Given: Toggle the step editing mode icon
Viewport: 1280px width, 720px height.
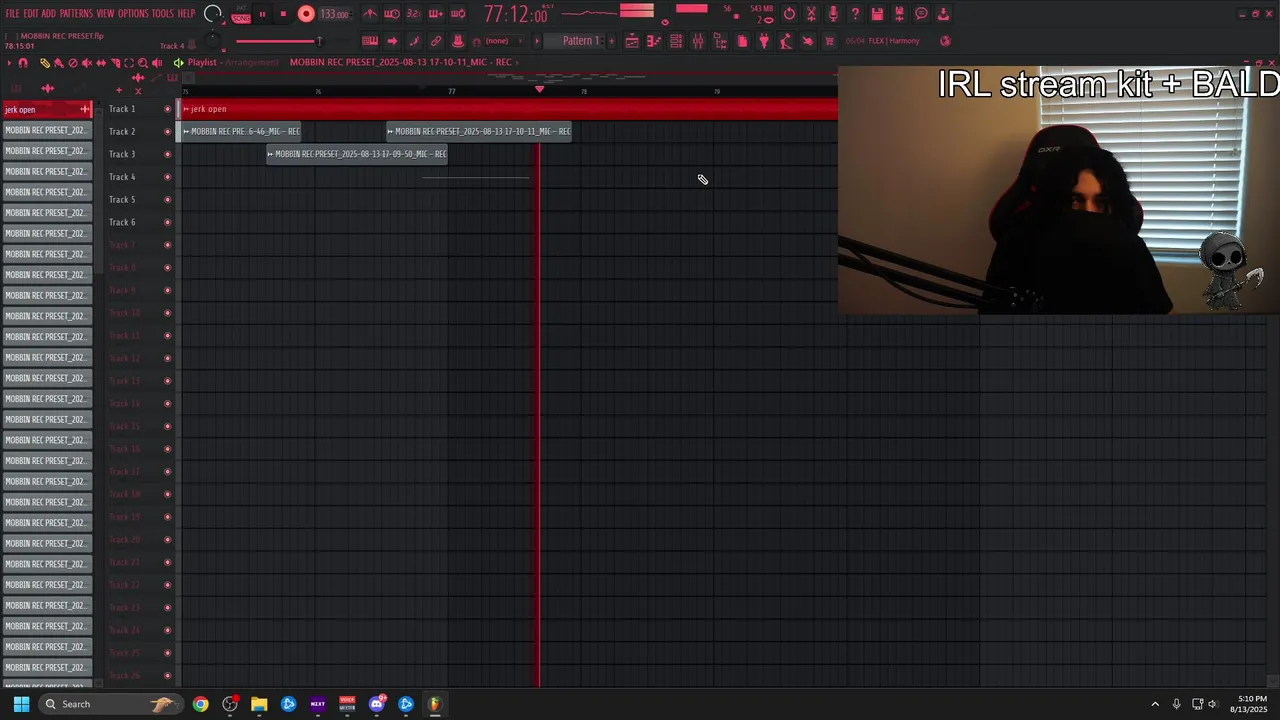Looking at the screenshot, I should pos(436,14).
